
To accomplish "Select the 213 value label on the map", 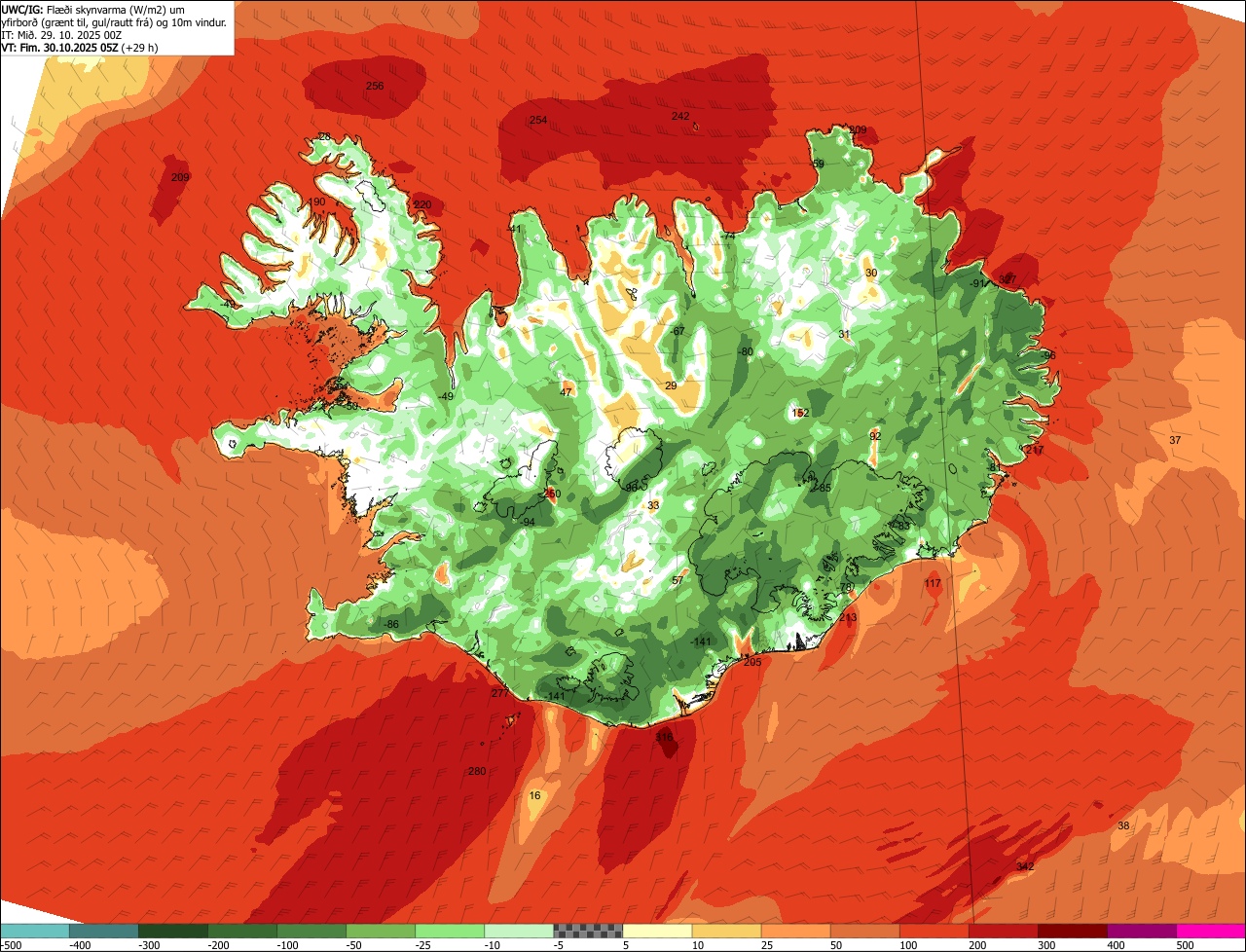I will pyautogui.click(x=848, y=617).
